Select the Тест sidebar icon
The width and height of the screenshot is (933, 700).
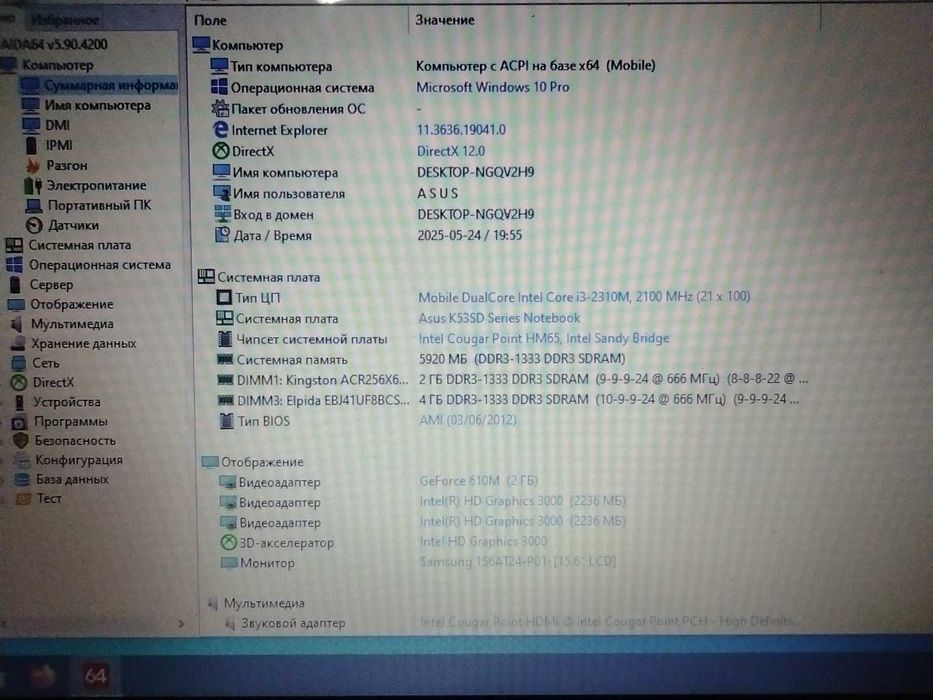click(24, 498)
